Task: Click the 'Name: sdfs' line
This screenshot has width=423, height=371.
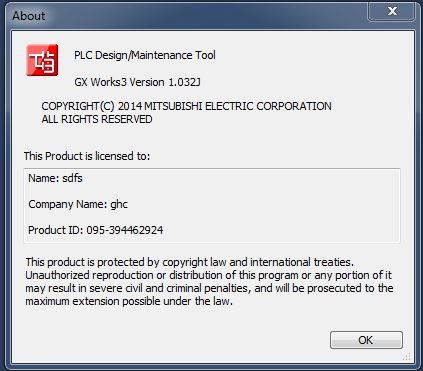Action: pyautogui.click(x=55, y=178)
